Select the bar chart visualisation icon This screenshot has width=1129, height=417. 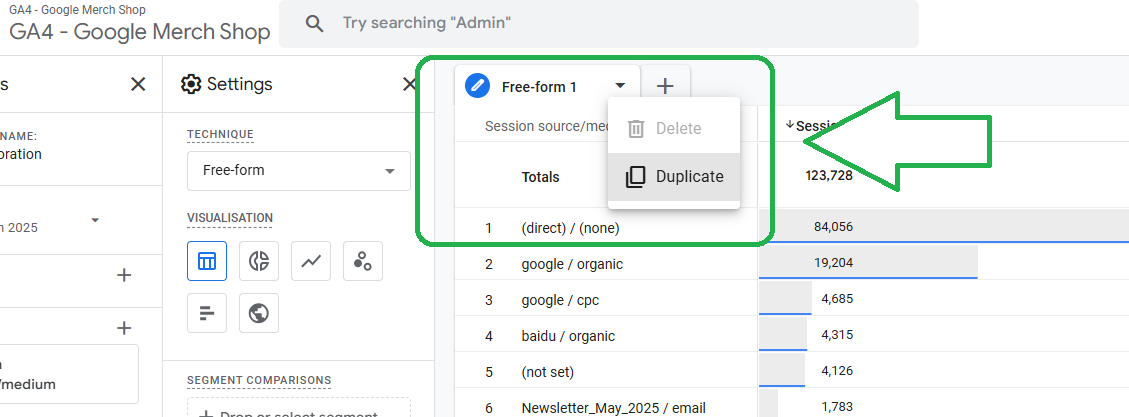click(207, 313)
